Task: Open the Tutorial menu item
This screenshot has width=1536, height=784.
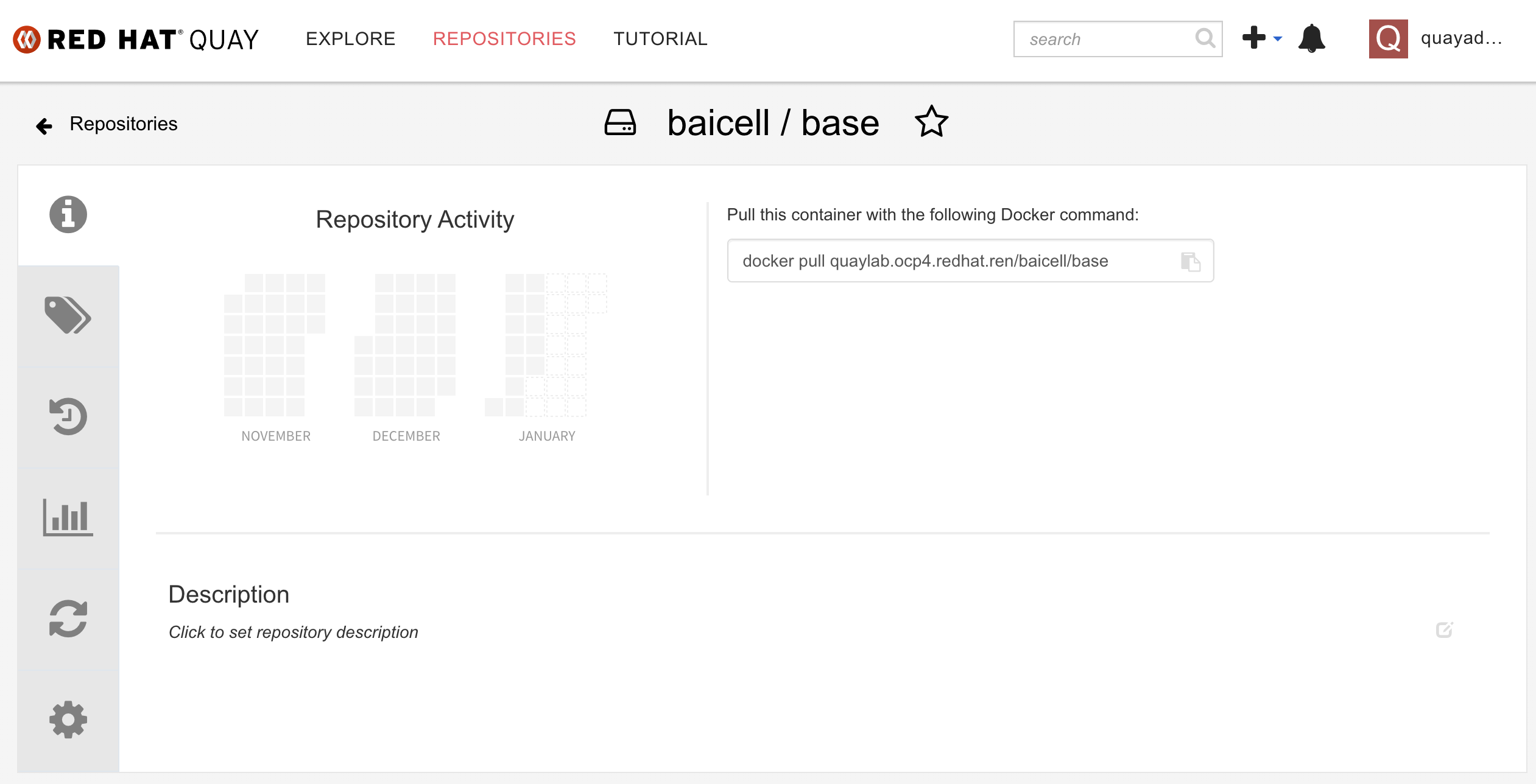Action: click(660, 39)
